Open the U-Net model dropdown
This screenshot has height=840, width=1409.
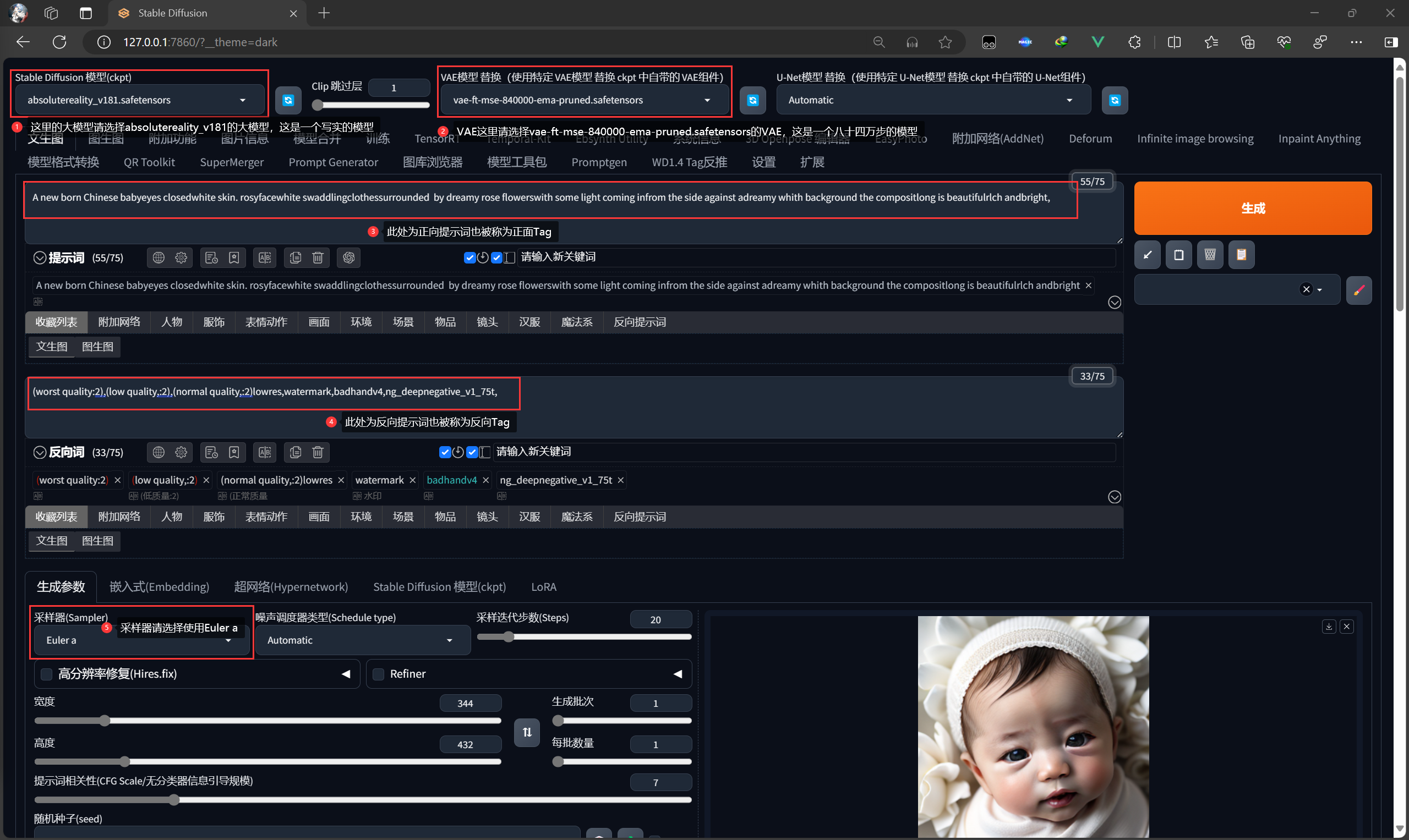[933, 100]
